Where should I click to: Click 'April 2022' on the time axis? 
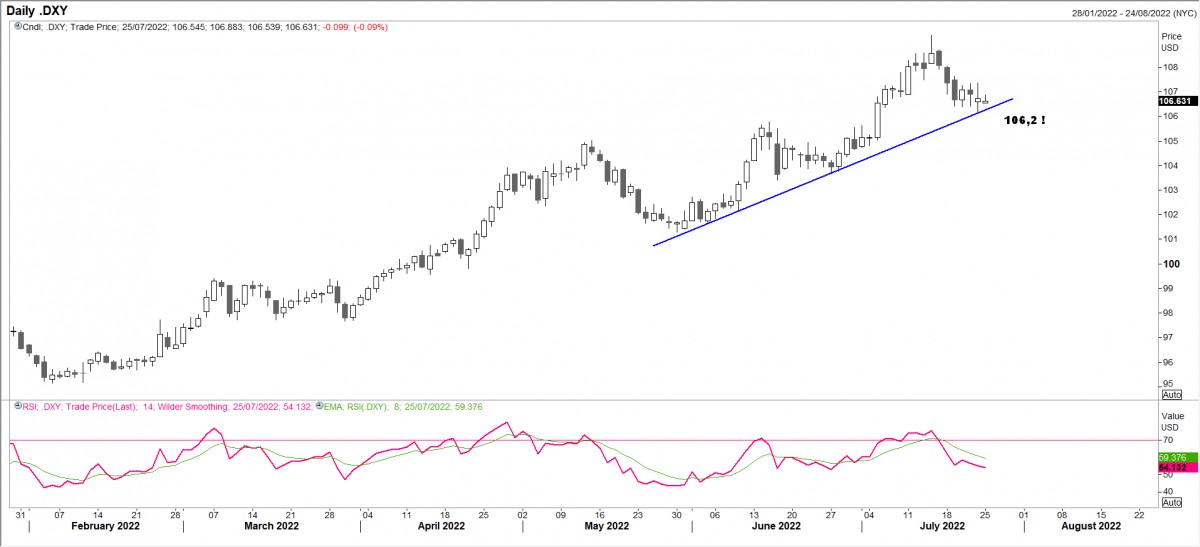pos(442,525)
